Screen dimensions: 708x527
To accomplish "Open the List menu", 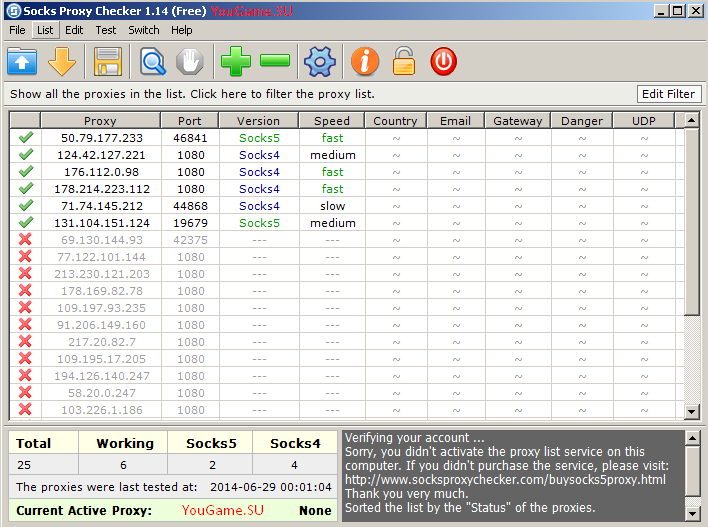I will tap(45, 30).
